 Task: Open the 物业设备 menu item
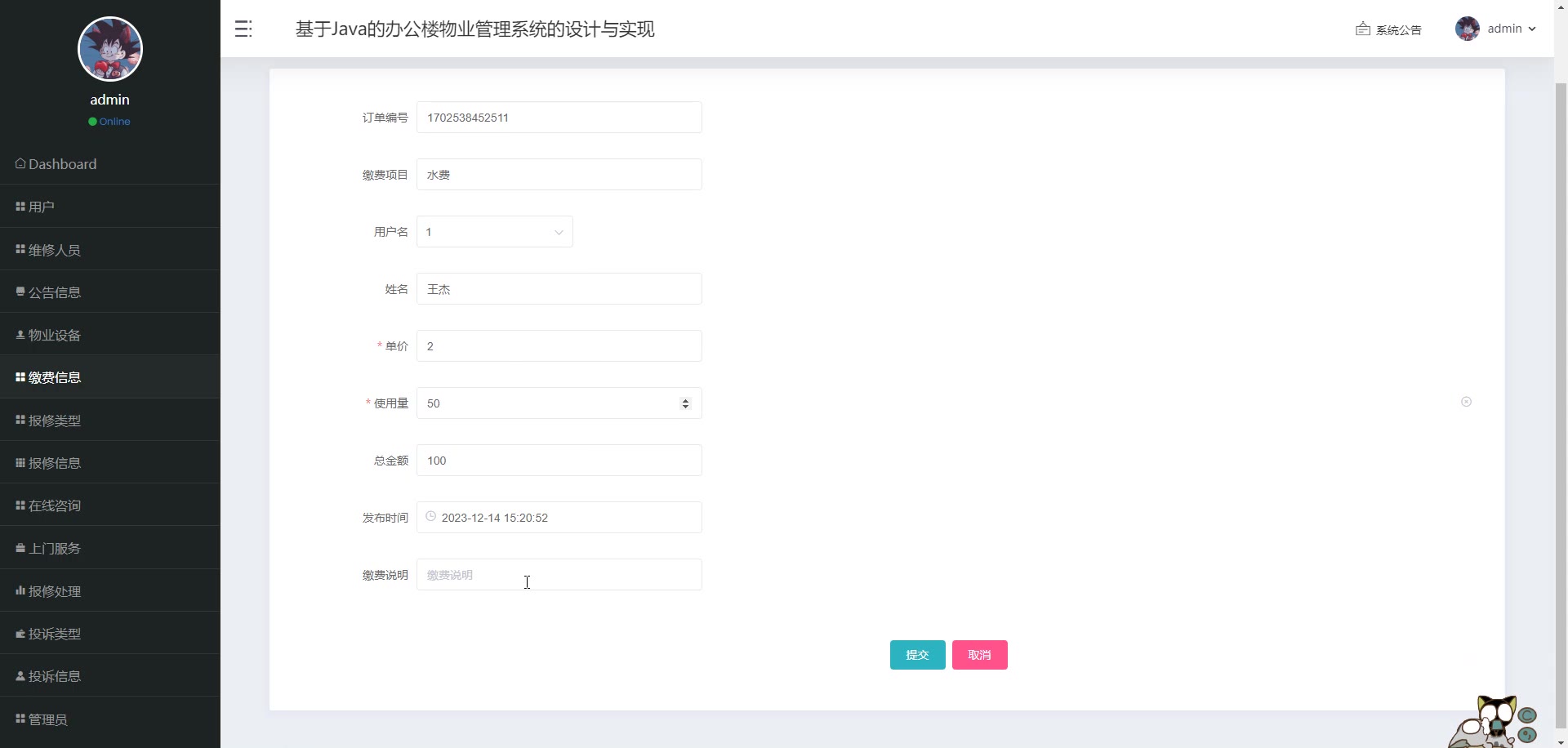pyautogui.click(x=110, y=335)
